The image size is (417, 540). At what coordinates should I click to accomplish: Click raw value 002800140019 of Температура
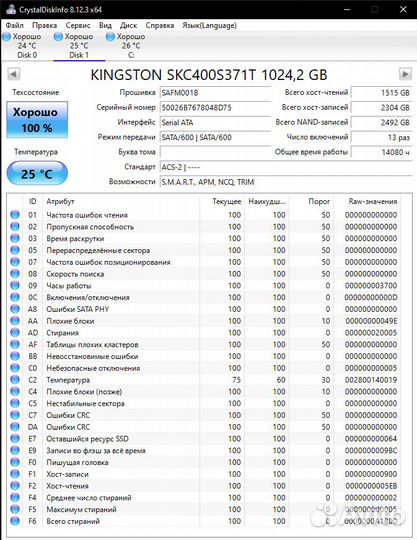click(371, 380)
